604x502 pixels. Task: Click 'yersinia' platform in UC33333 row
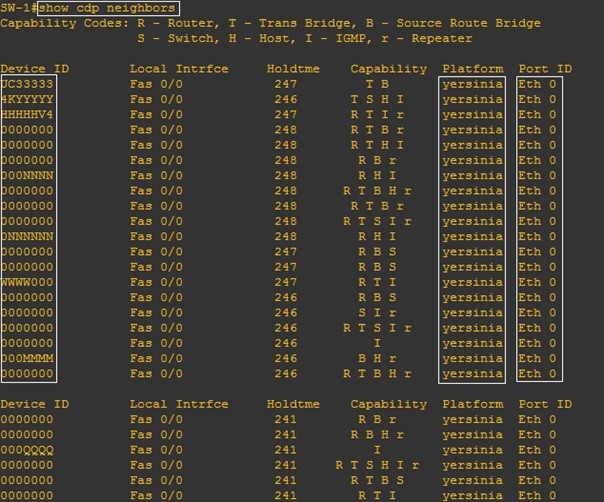point(473,84)
